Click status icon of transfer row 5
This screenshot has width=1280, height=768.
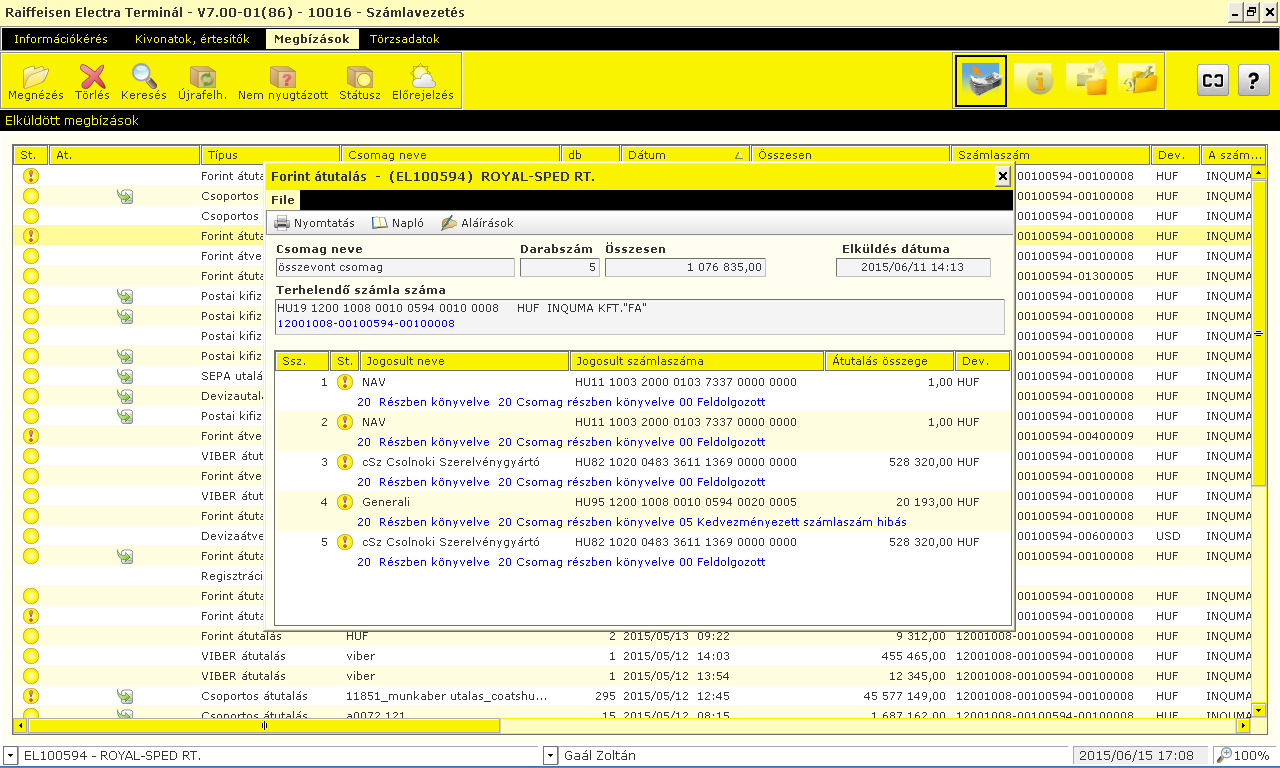pyautogui.click(x=345, y=542)
